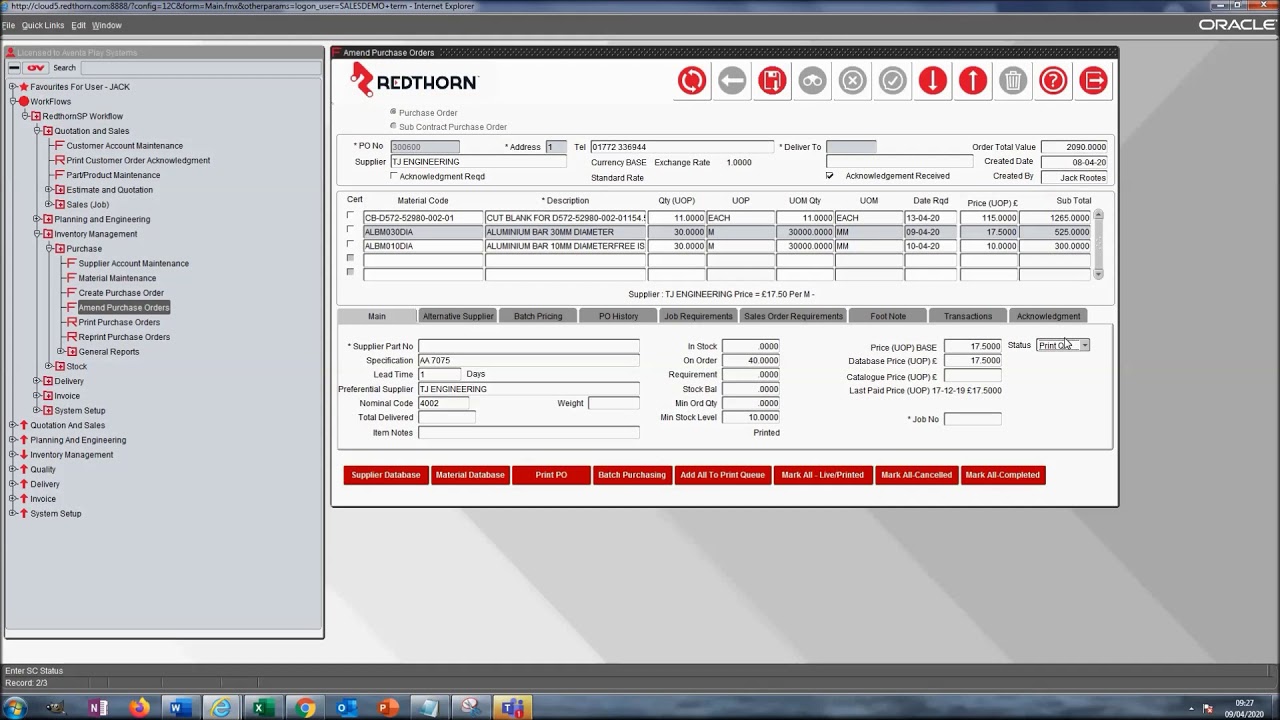
Task: Click Add All To Print Queue button
Action: point(722,475)
